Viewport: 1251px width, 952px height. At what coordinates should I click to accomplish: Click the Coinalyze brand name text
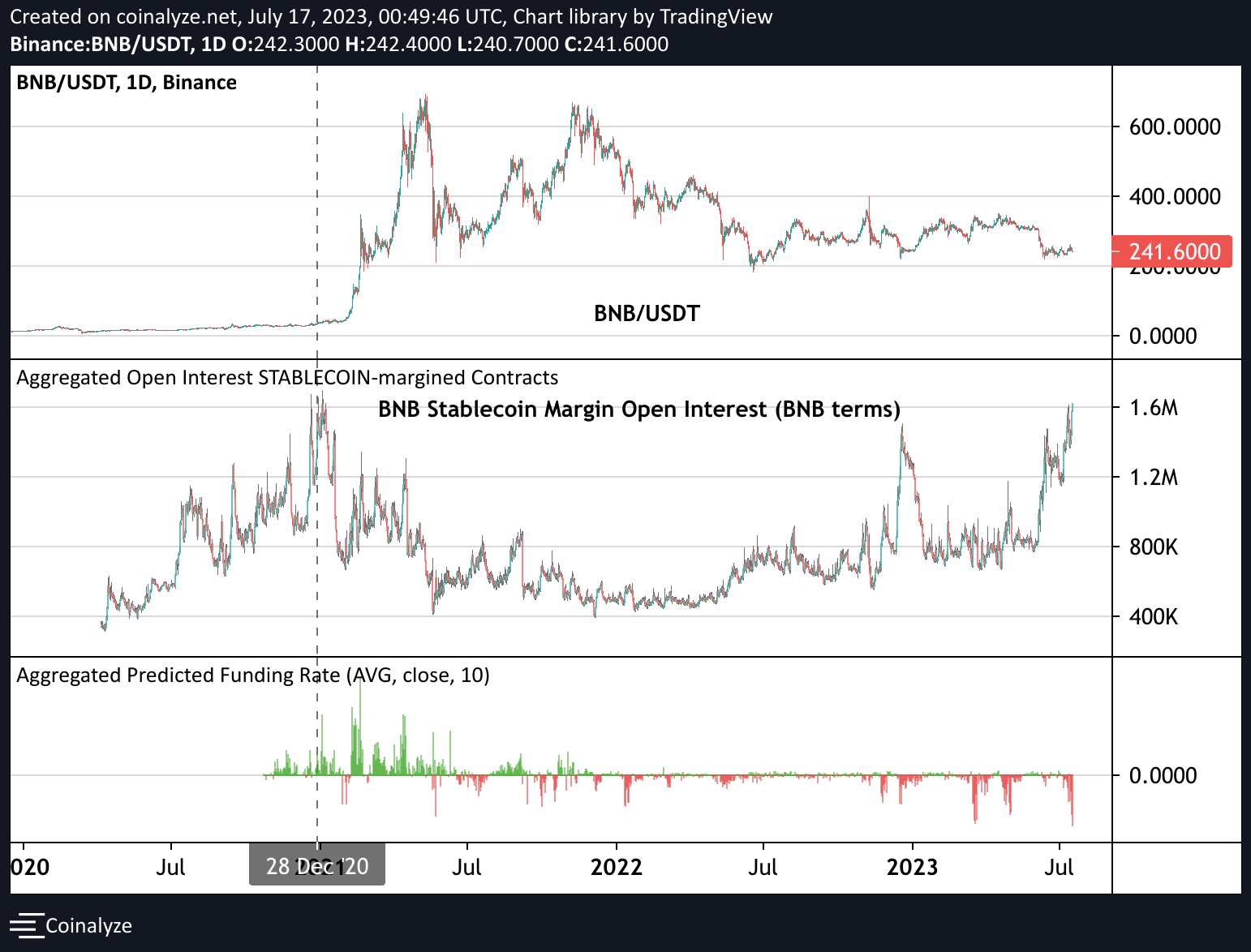click(88, 925)
